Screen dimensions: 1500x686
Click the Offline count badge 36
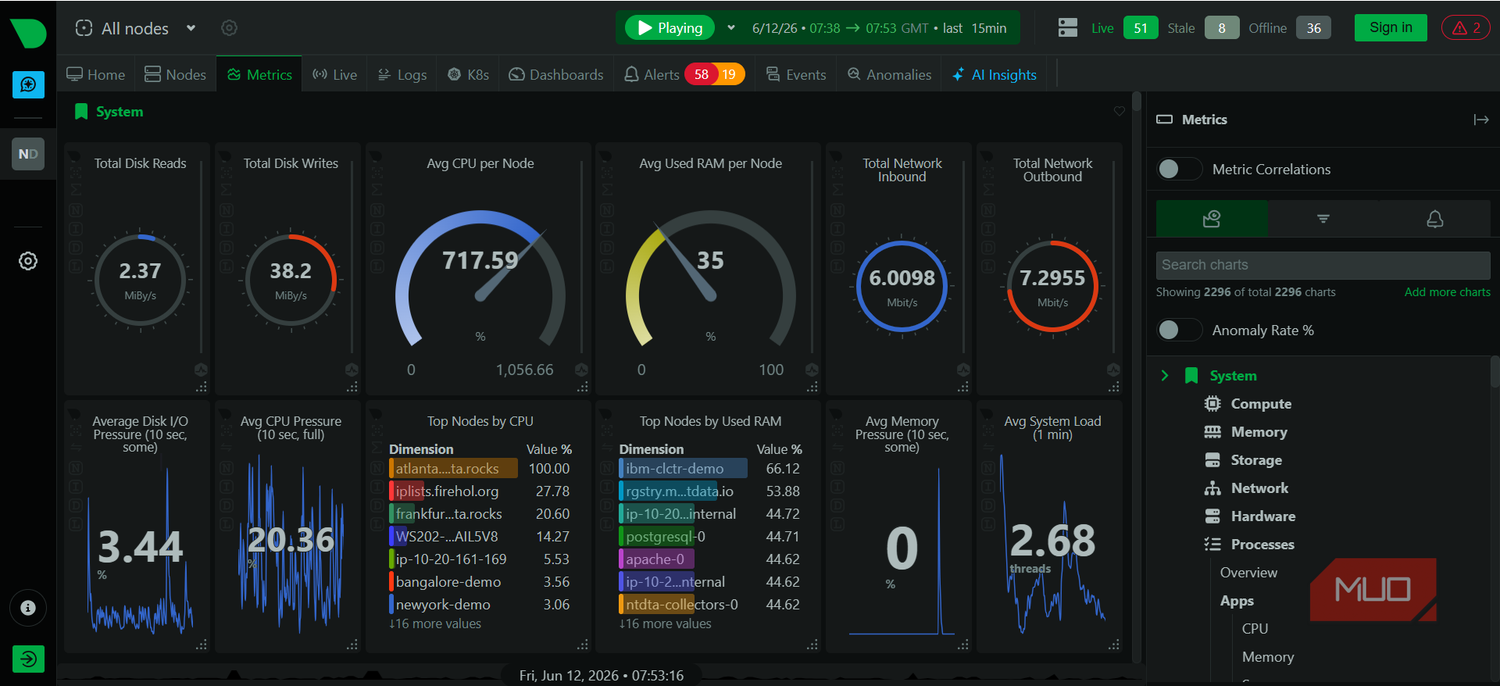1314,28
